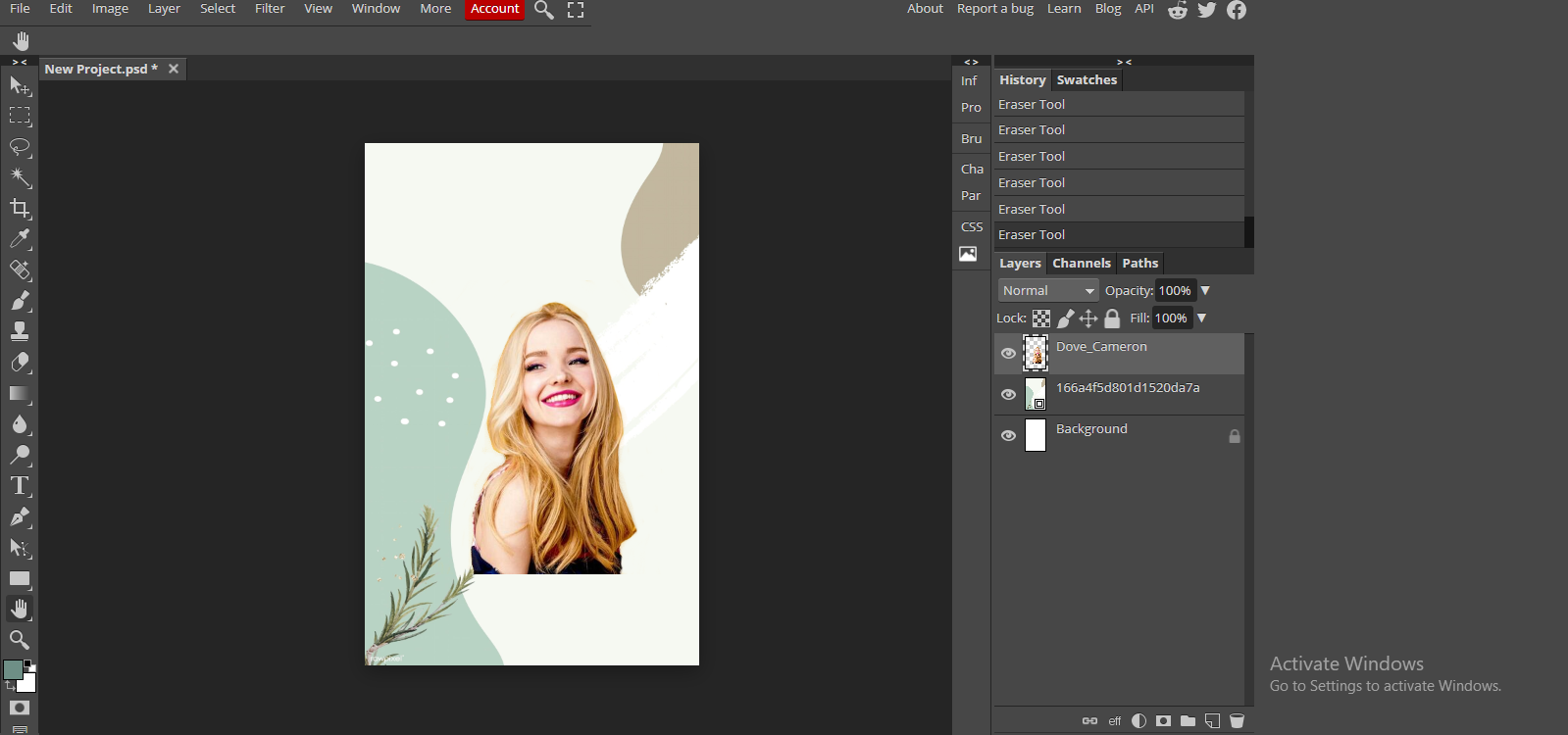Screen dimensions: 1568x735
Task: Open the About link
Action: [925, 9]
